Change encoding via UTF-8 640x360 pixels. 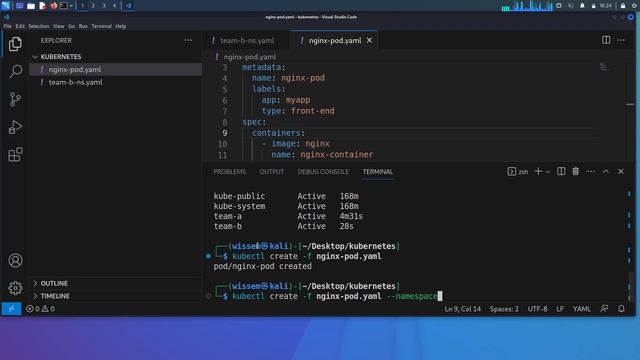click(x=537, y=309)
